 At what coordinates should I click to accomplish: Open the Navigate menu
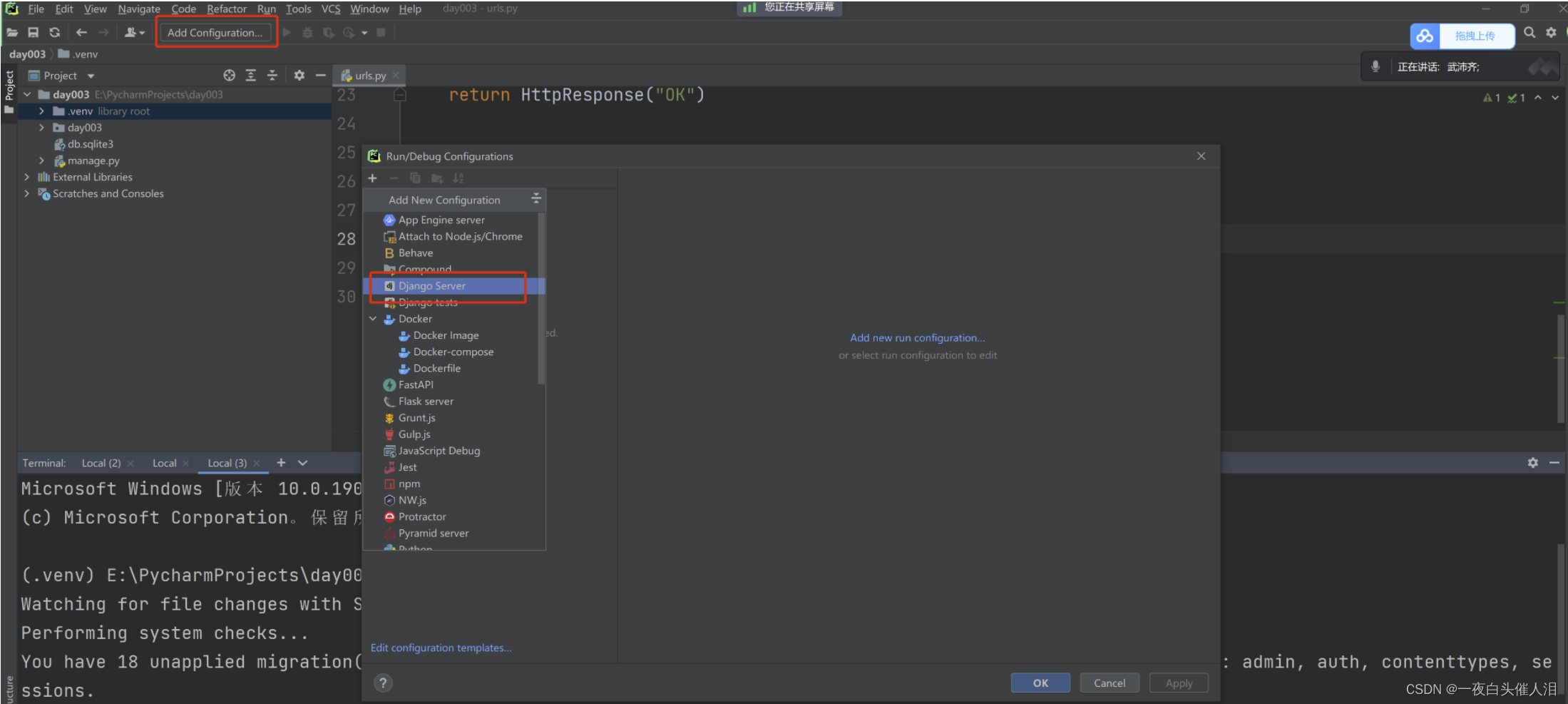point(139,9)
